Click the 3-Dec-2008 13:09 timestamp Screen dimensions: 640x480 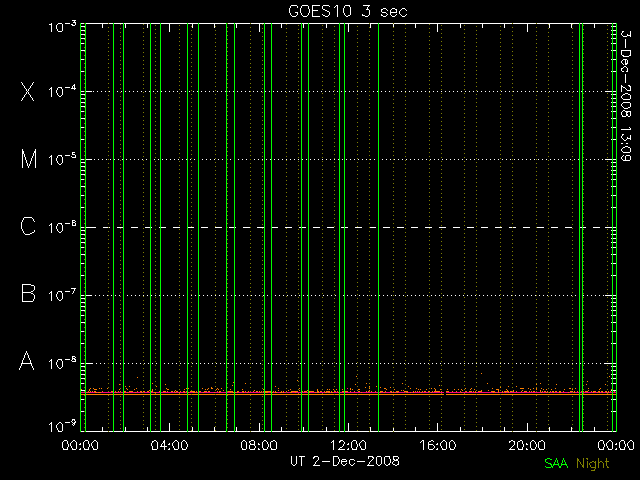pos(626,96)
